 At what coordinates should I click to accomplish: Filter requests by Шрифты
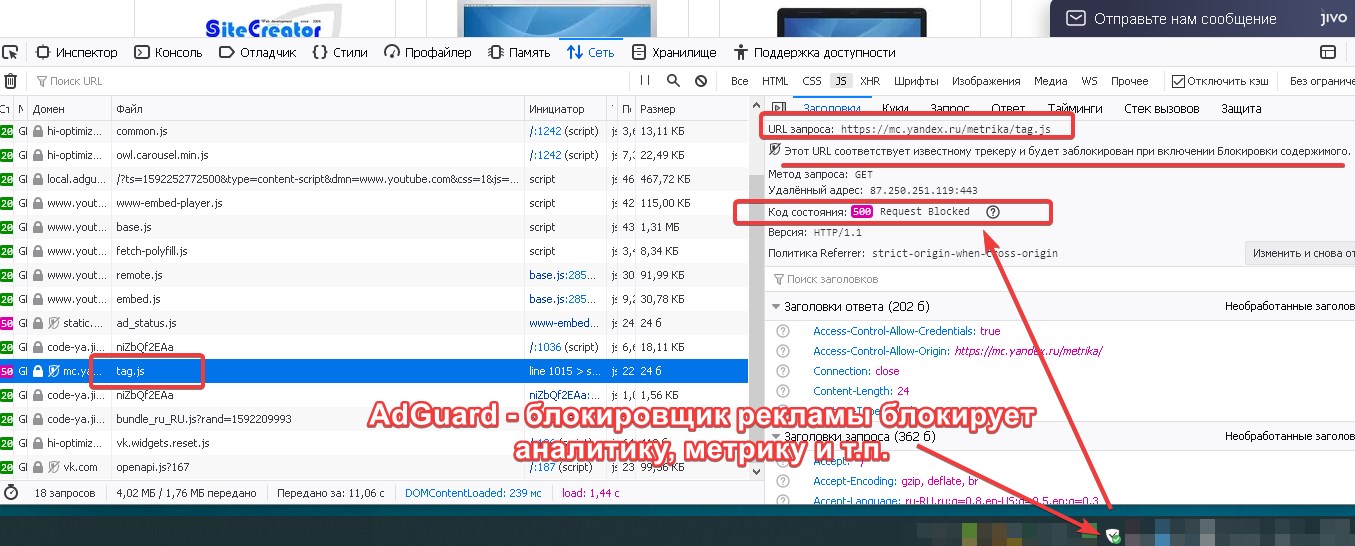pyautogui.click(x=916, y=81)
